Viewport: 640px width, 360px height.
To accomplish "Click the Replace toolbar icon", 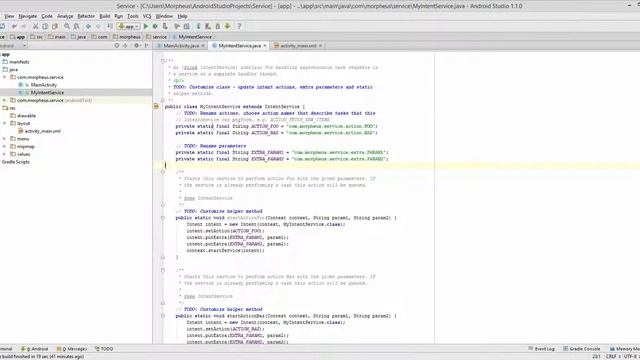I will coord(76,27).
